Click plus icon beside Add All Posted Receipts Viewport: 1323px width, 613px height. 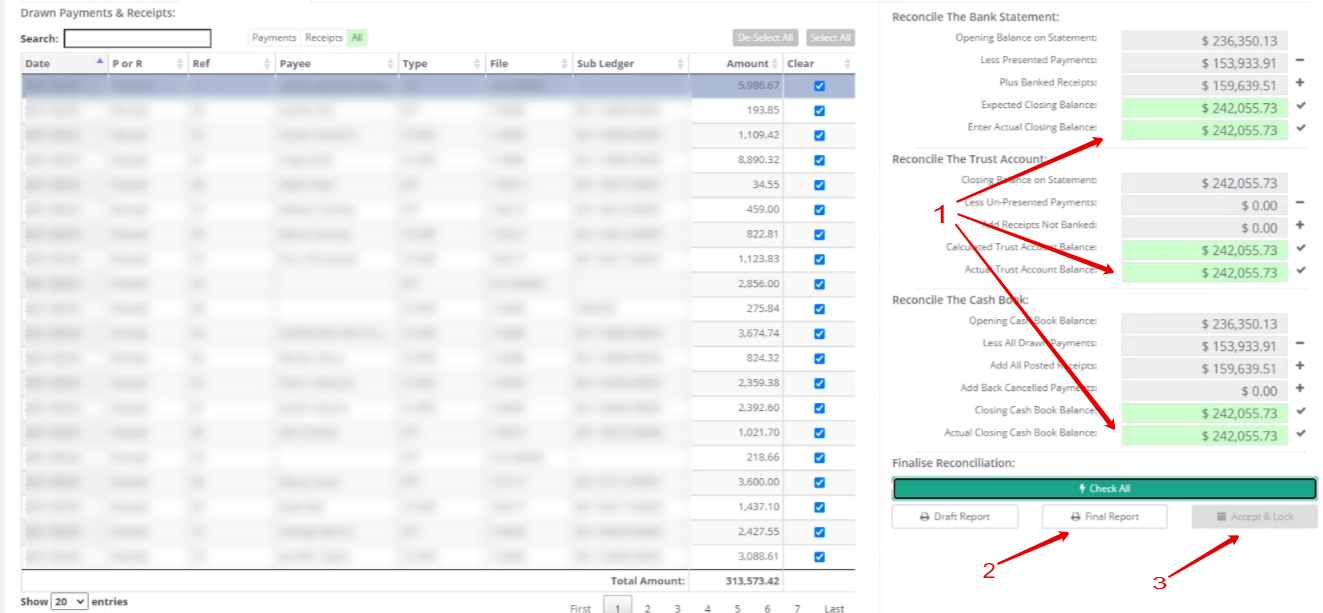tap(1300, 366)
